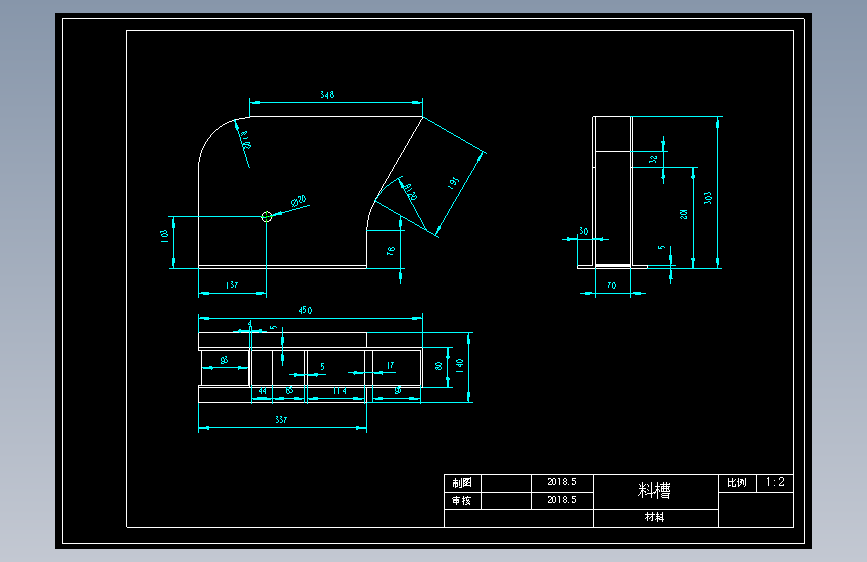Screen dimensions: 867x562
Task: Click the 303 side view height dimension
Action: pyautogui.click(x=708, y=198)
